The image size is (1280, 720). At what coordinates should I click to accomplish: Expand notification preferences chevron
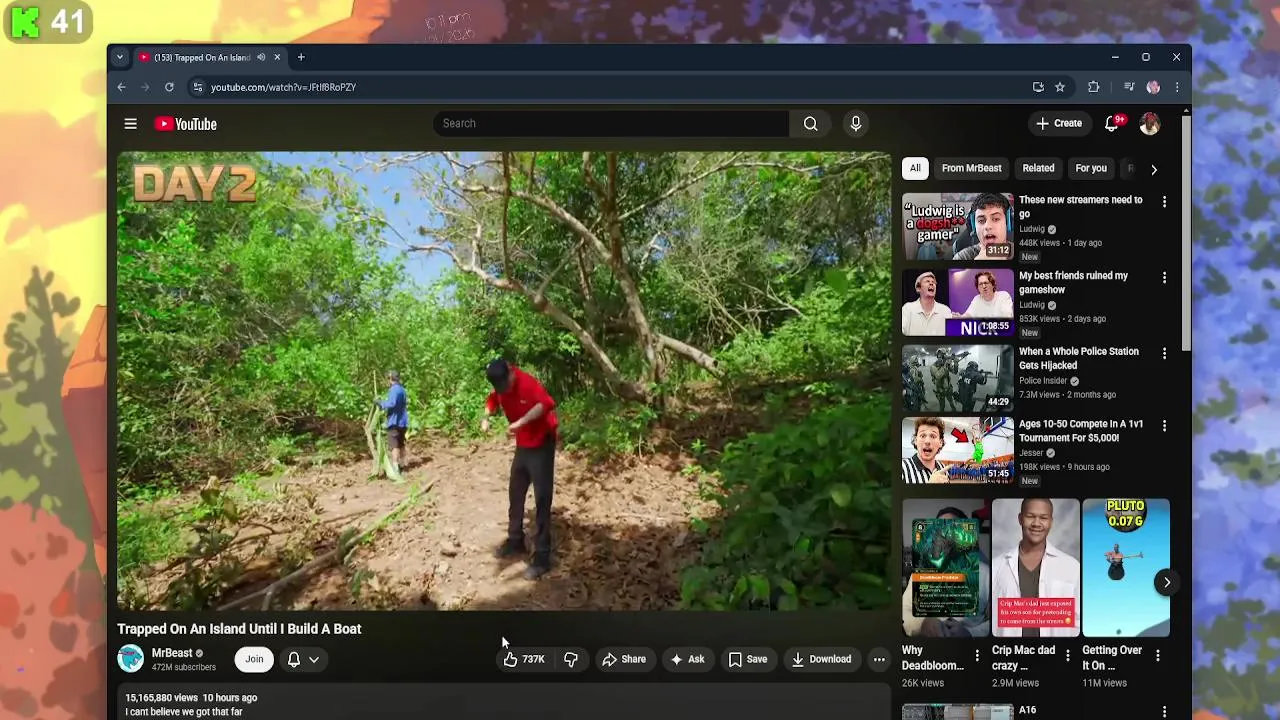(x=313, y=659)
